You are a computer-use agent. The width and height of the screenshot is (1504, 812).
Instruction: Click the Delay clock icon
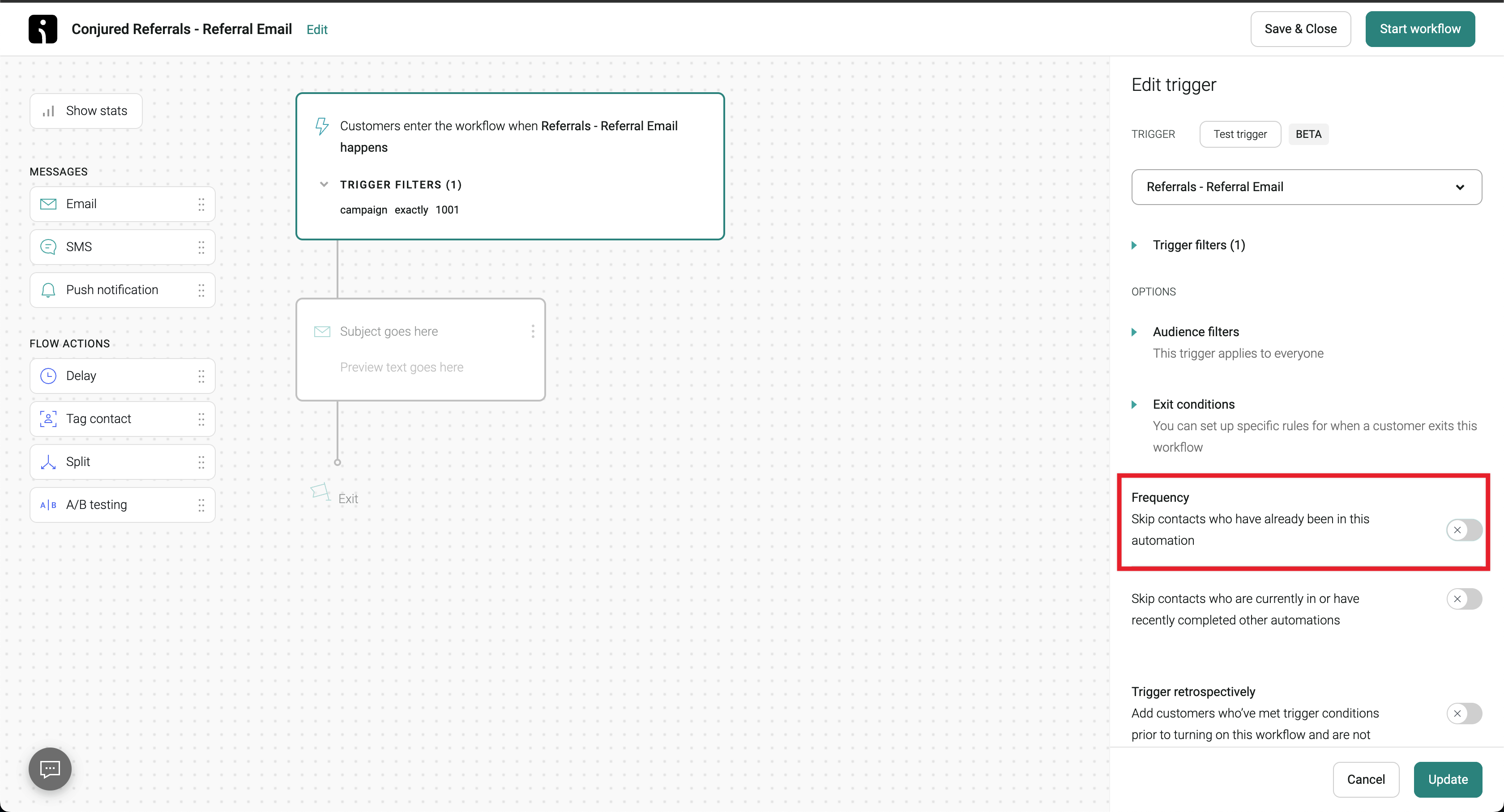click(x=48, y=376)
